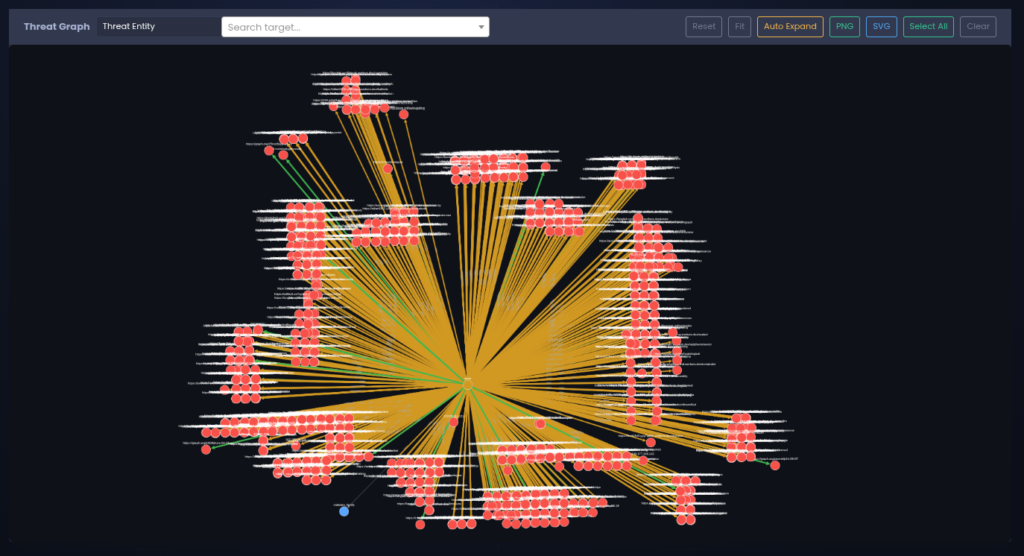1024x556 pixels.
Task: Select the lone red node right of the top cluster
Action: 404,114
